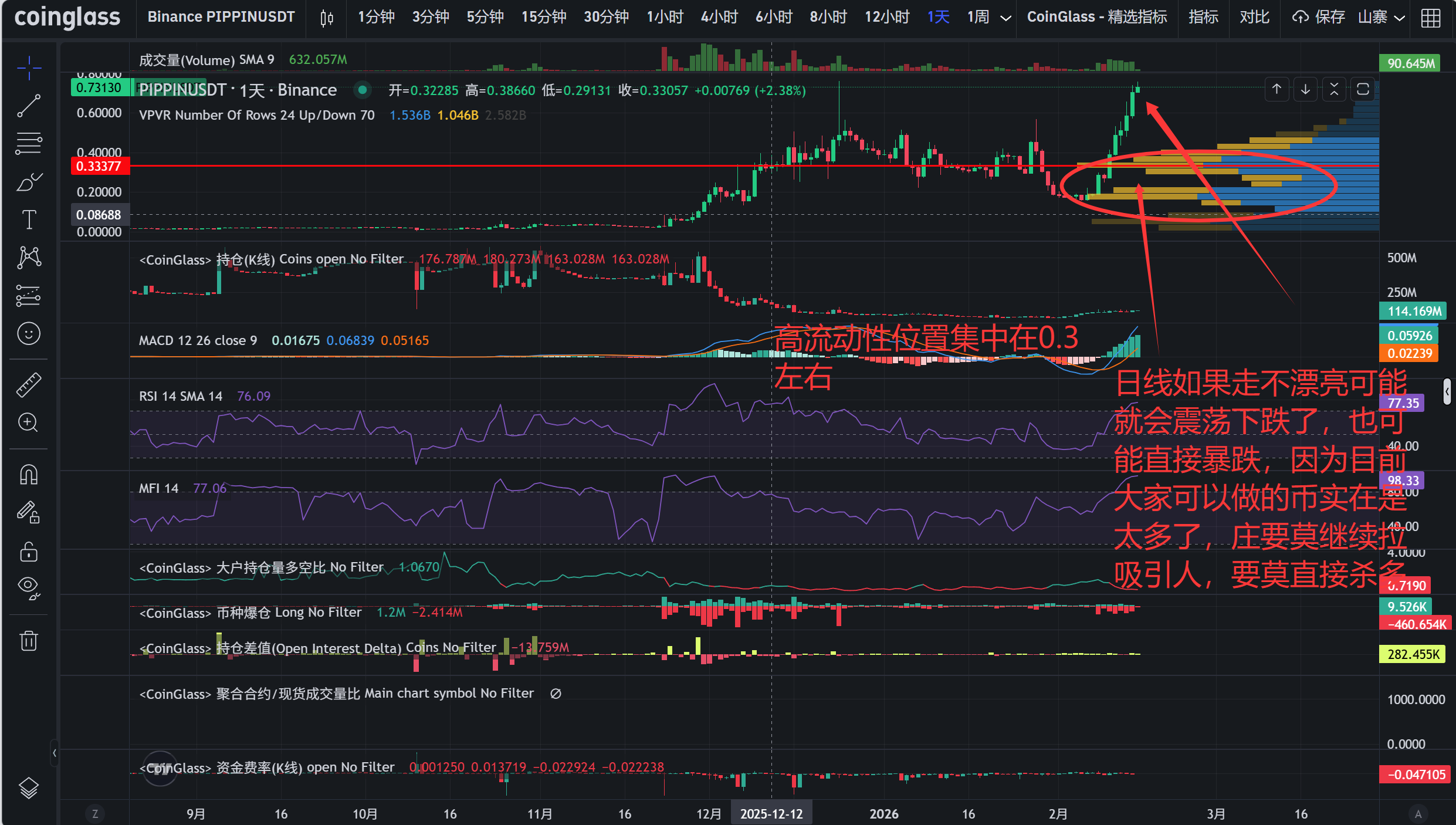The image size is (1456, 825).
Task: Open the emoji sticker tool
Action: 28,334
